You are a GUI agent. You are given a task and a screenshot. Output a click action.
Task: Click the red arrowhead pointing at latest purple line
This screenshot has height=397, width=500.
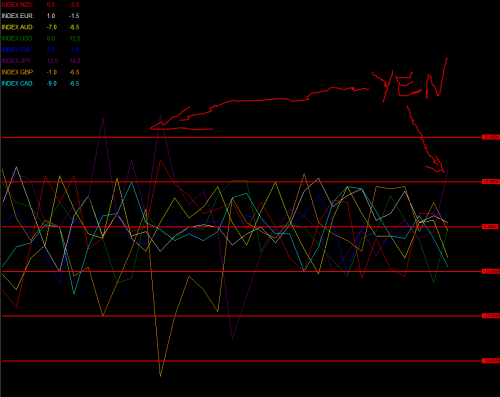tap(436, 166)
